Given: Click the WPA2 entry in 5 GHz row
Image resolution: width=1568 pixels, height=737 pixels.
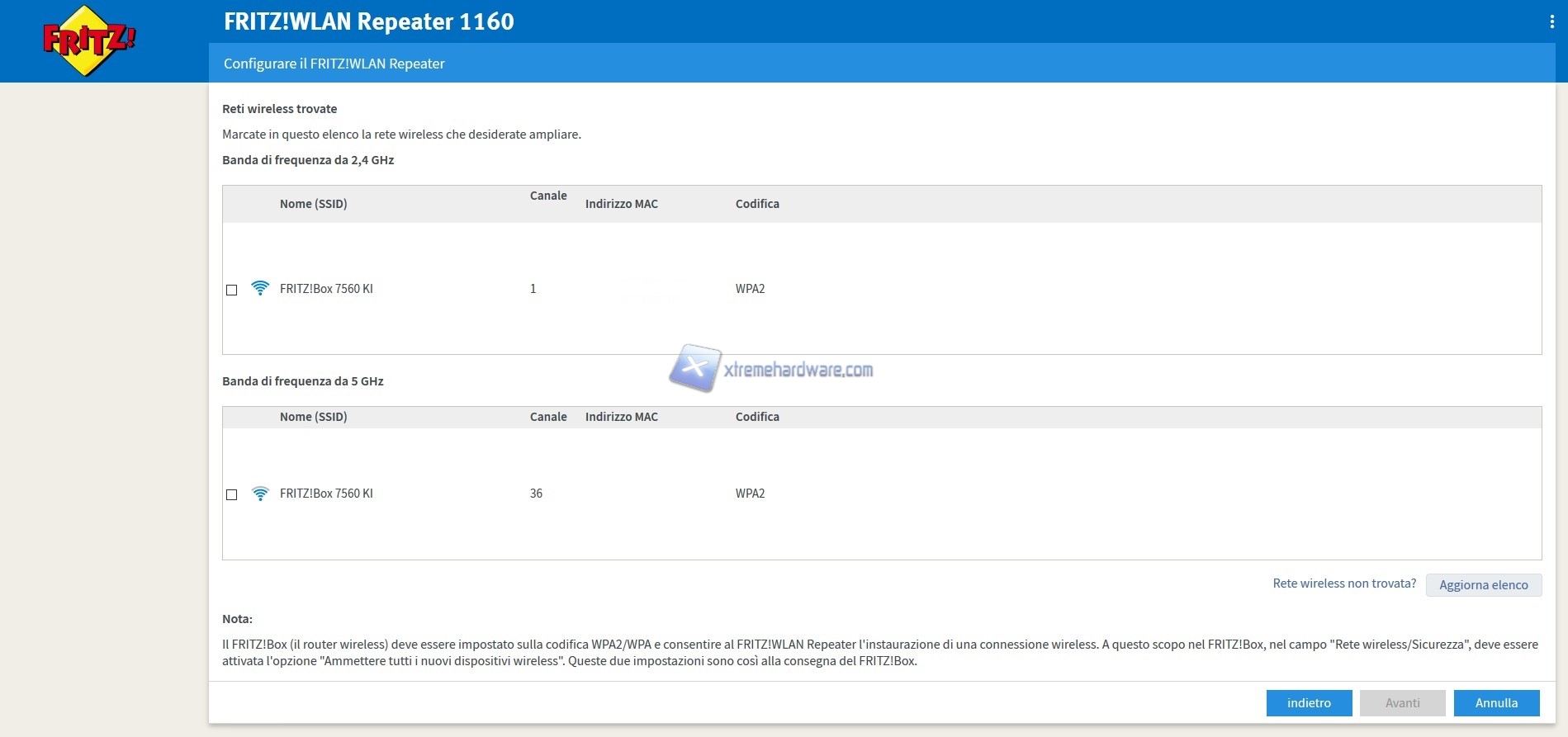Looking at the screenshot, I should click(750, 494).
